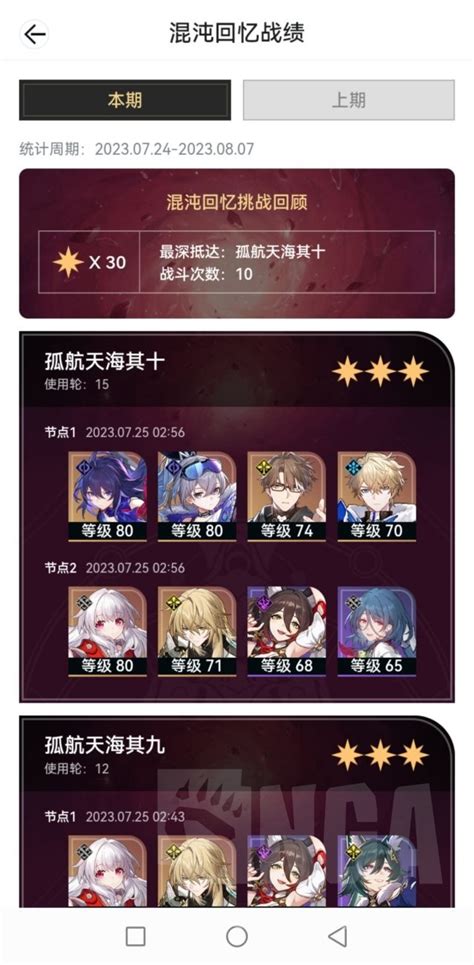The width and height of the screenshot is (474, 965).
Task: Switch to the 上期 tab
Action: (x=349, y=100)
